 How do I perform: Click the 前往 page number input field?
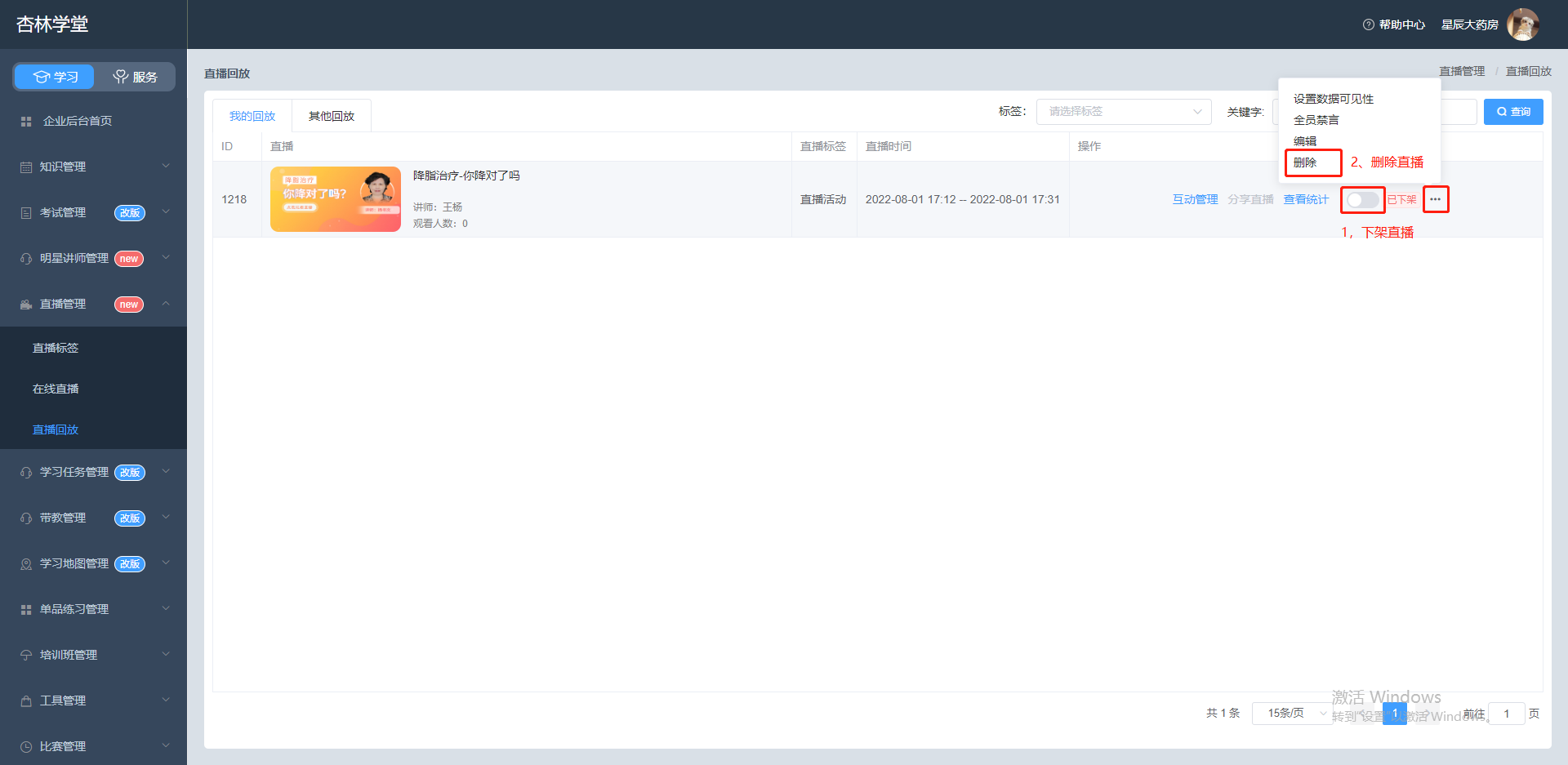(1507, 714)
